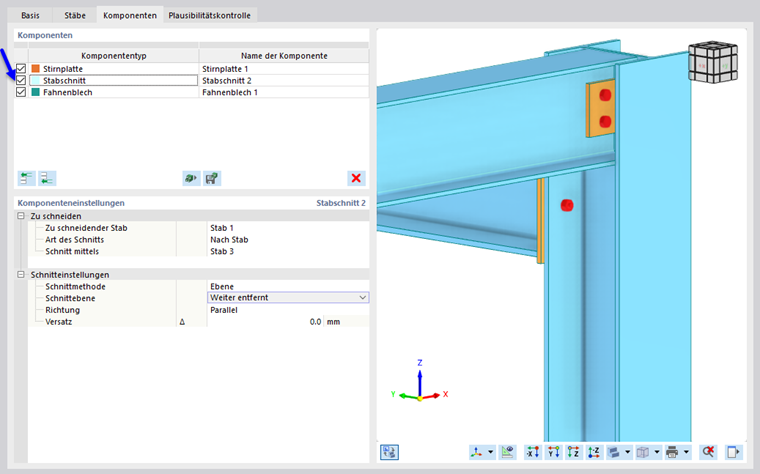Click the view synchronization icon below the 3D view
Image resolution: width=760 pixels, height=474 pixels.
pos(389,452)
